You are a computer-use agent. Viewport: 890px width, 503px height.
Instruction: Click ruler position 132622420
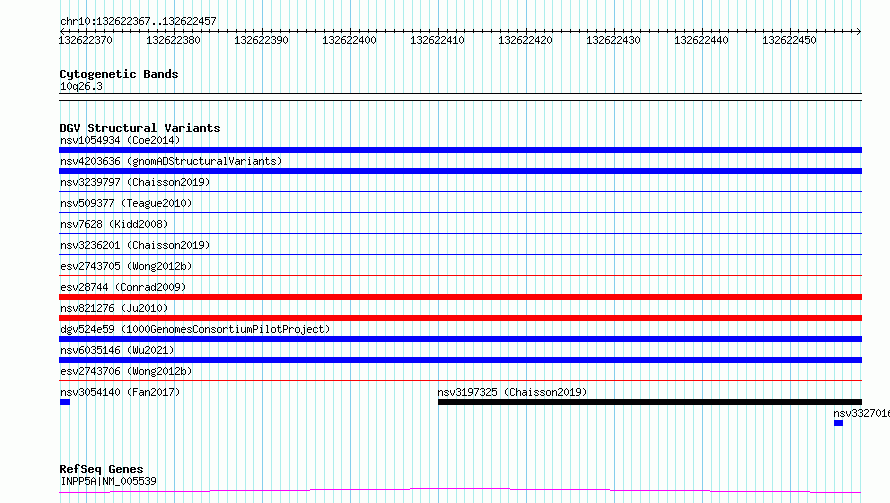coord(525,40)
